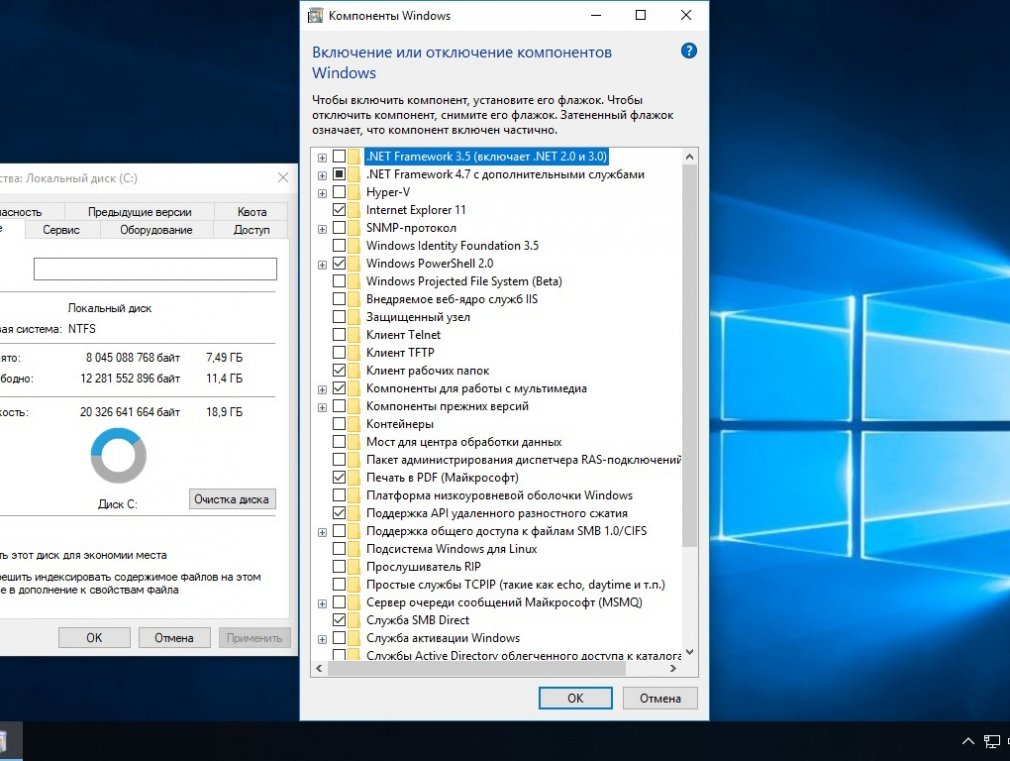
Task: Click the Применить button in disk properties
Action: pyautogui.click(x=254, y=638)
